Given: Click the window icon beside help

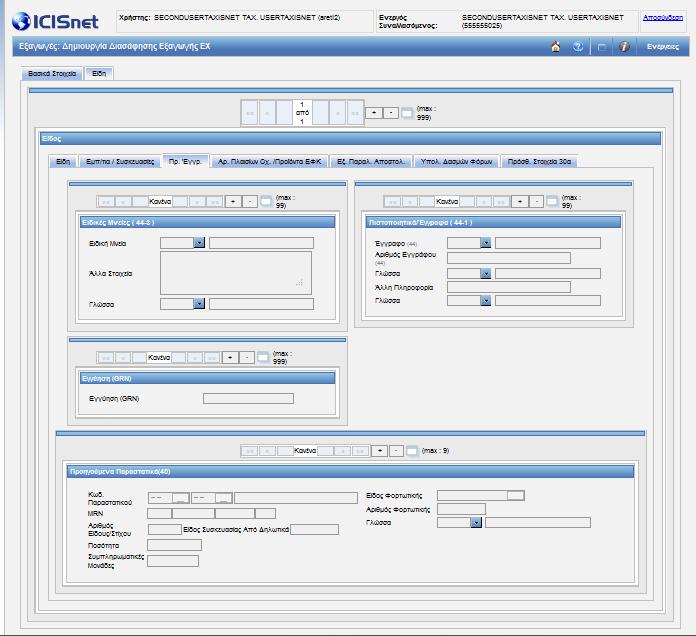Looking at the screenshot, I should [601, 47].
